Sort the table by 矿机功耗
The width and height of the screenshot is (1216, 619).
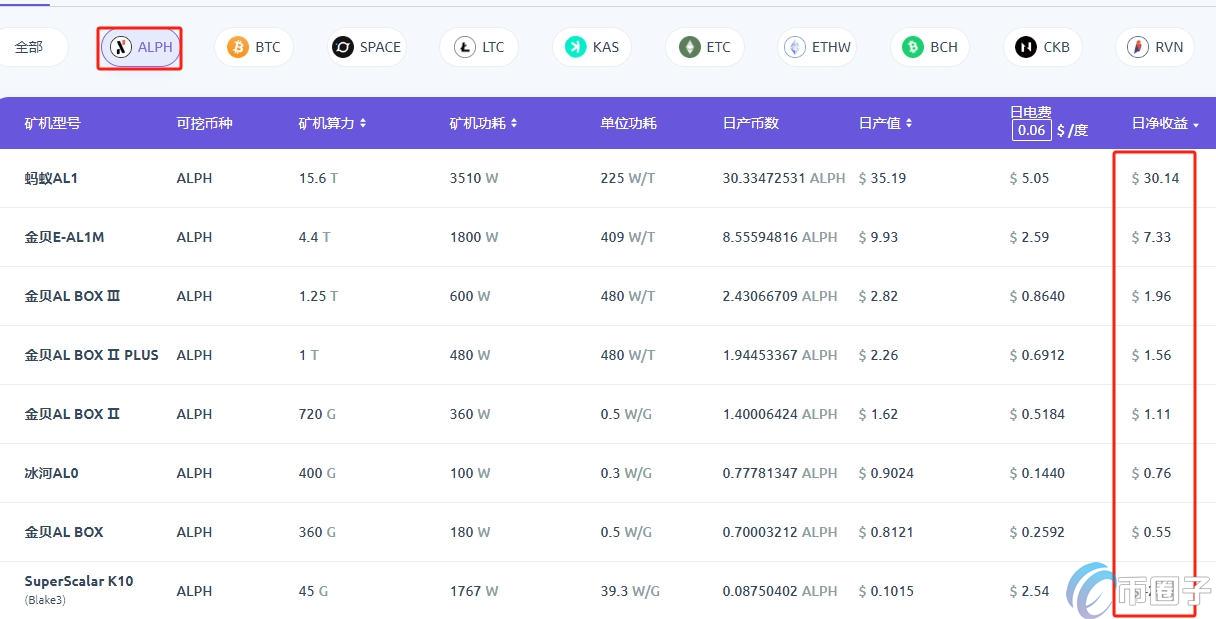coord(484,123)
